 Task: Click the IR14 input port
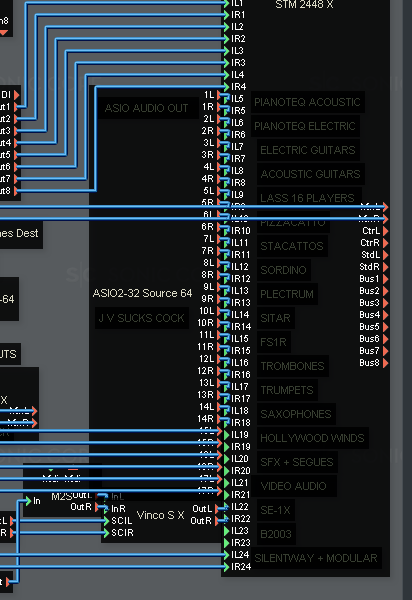226,327
